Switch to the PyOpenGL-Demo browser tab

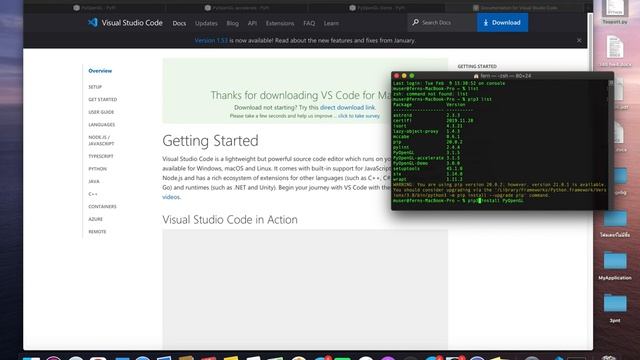tap(377, 8)
